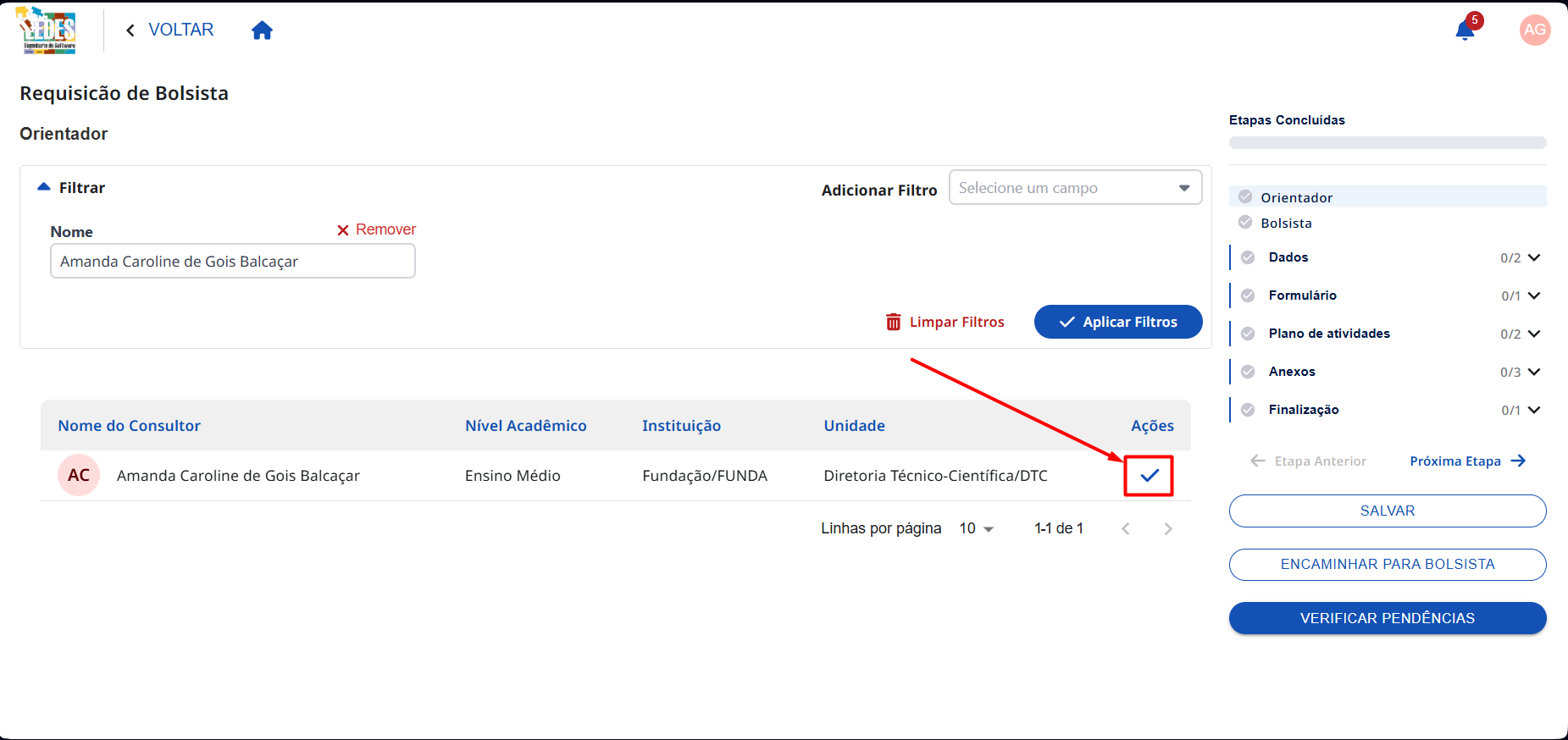Screen dimensions: 1568x740
Task: Sort by Nível Acadêmico column
Action: [525, 426]
